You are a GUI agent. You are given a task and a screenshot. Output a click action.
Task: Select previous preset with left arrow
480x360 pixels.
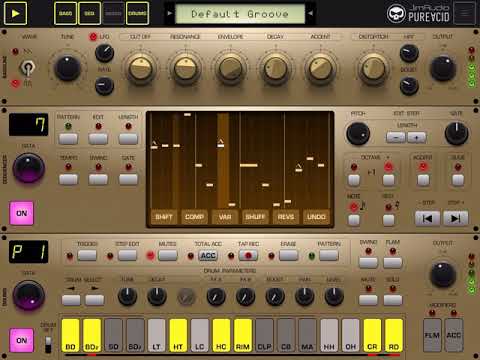170,13
